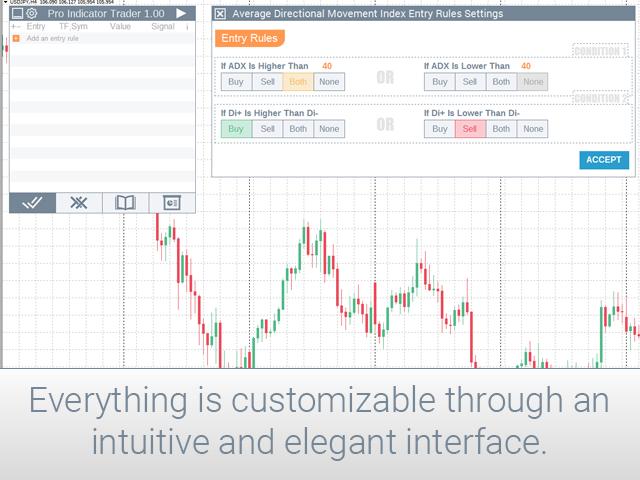The width and height of the screenshot is (640, 480).
Task: Click the Entry column header
Action: (36, 27)
